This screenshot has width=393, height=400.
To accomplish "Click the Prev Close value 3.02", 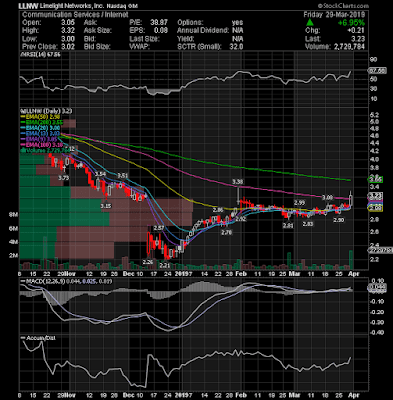I will (68, 47).
